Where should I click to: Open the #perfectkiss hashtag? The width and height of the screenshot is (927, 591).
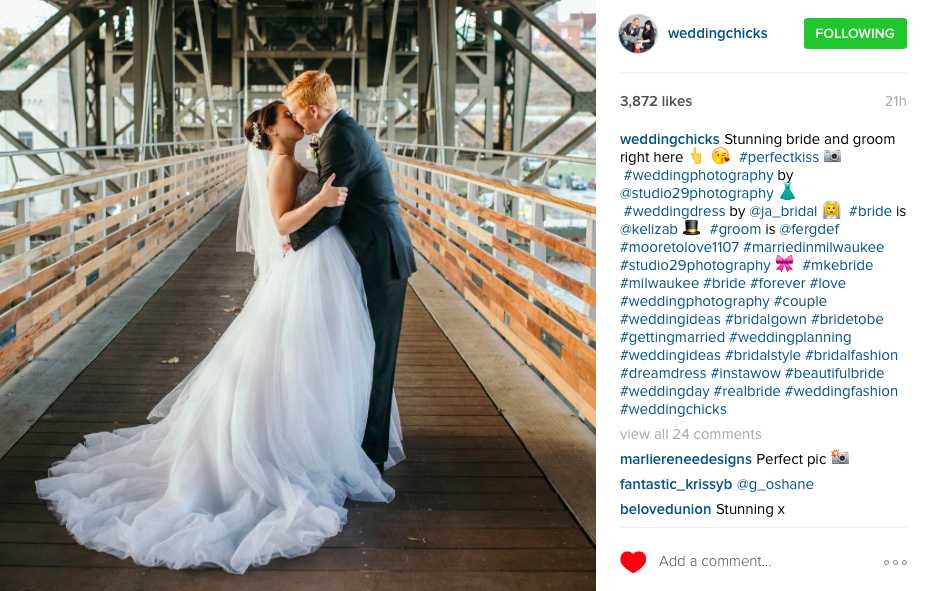[779, 157]
